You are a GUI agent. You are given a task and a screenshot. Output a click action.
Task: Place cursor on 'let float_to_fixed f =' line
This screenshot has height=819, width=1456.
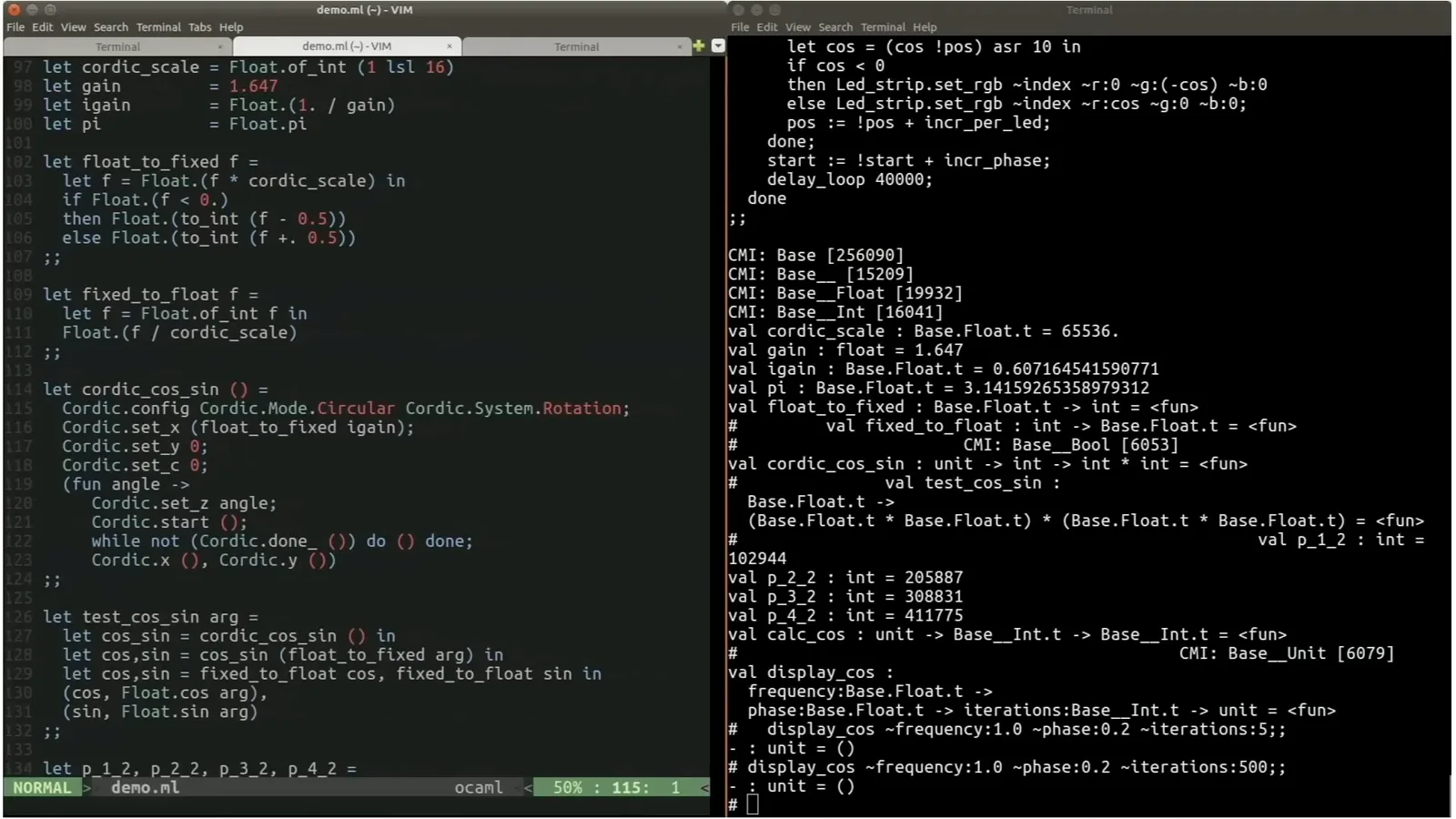click(x=150, y=162)
